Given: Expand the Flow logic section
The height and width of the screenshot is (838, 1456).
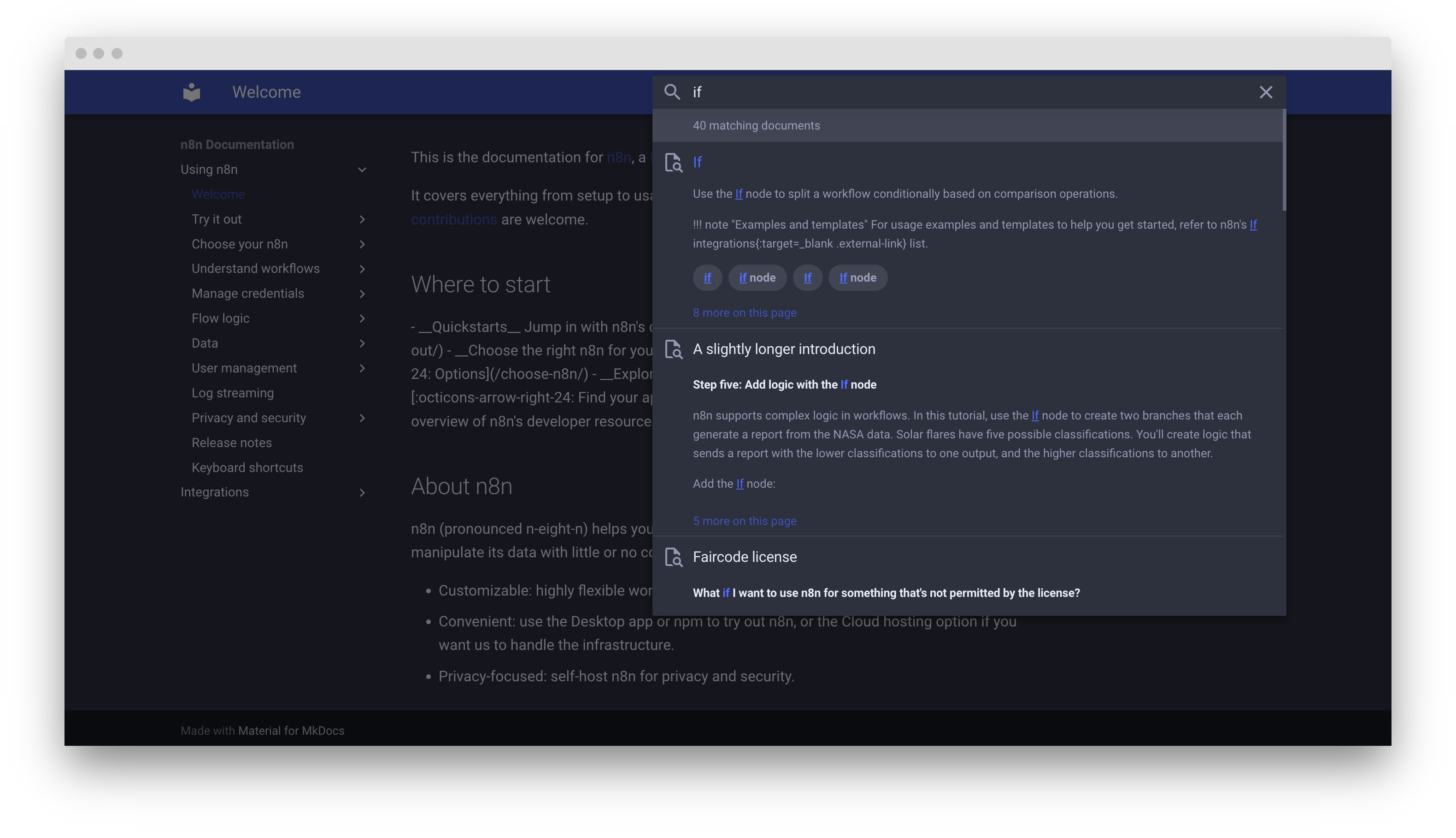Looking at the screenshot, I should click(x=362, y=318).
